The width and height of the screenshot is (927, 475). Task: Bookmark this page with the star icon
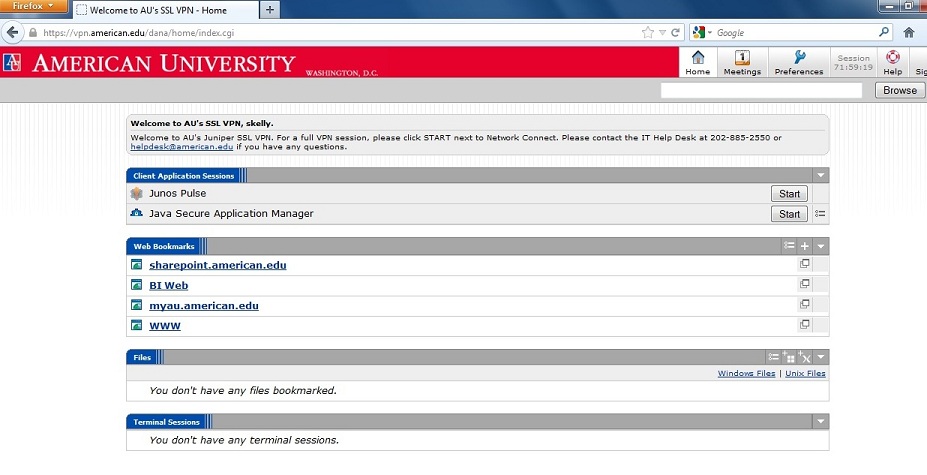tap(648, 33)
